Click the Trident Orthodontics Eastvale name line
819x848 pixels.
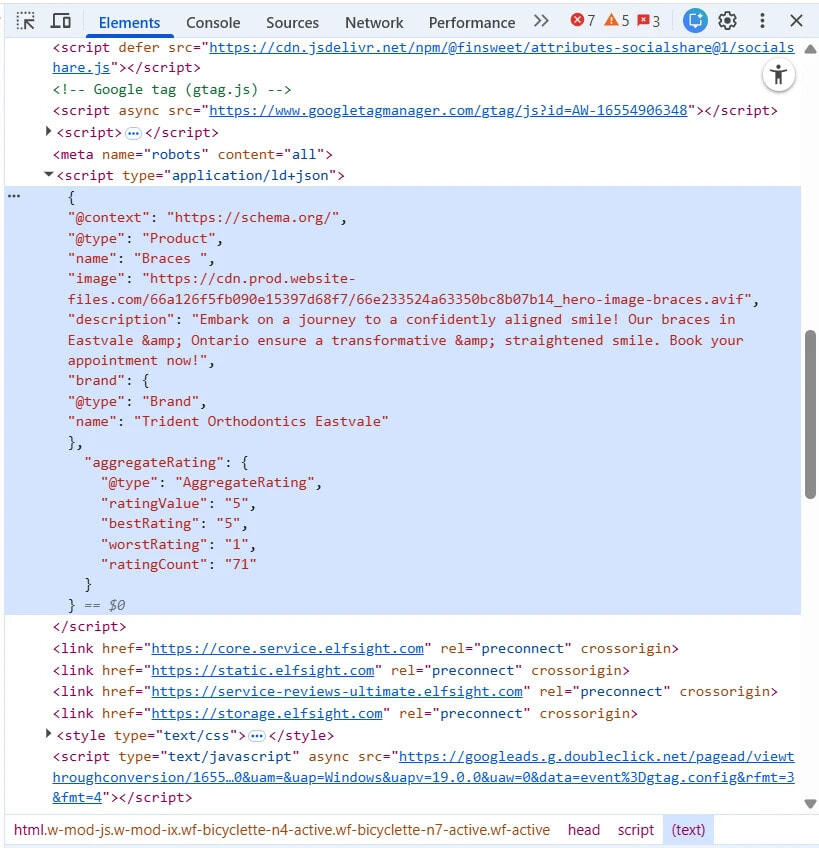[x=228, y=421]
